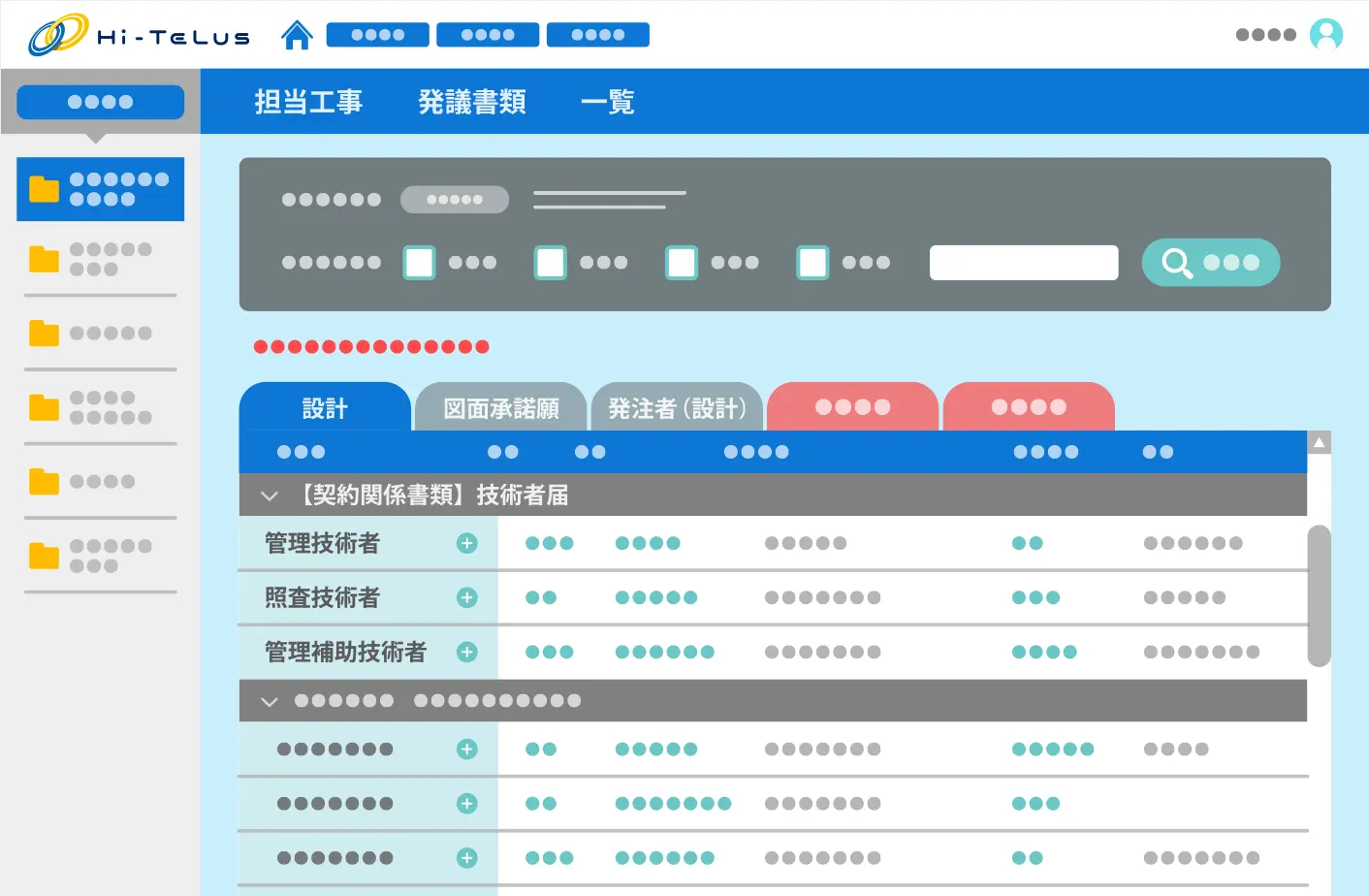Image resolution: width=1369 pixels, height=896 pixels.
Task: Click the magnifier search button
Action: pyautogui.click(x=1211, y=262)
